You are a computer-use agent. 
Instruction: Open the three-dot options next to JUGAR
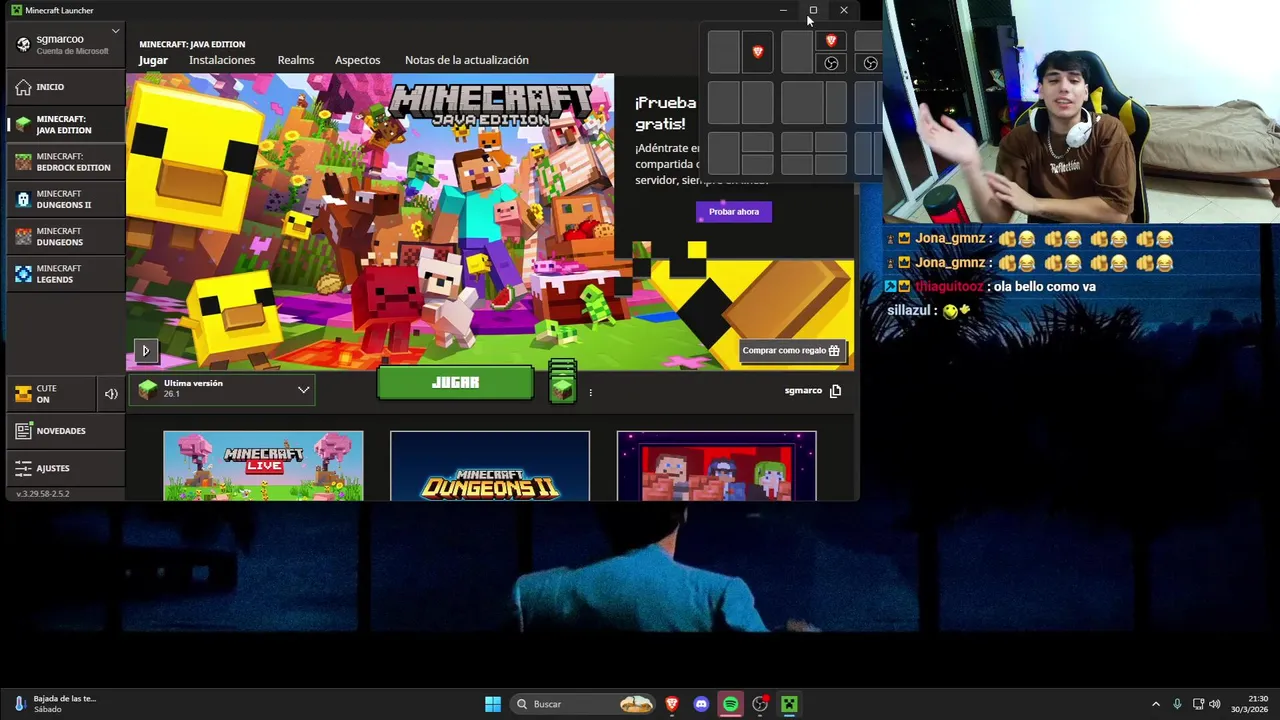click(x=591, y=392)
